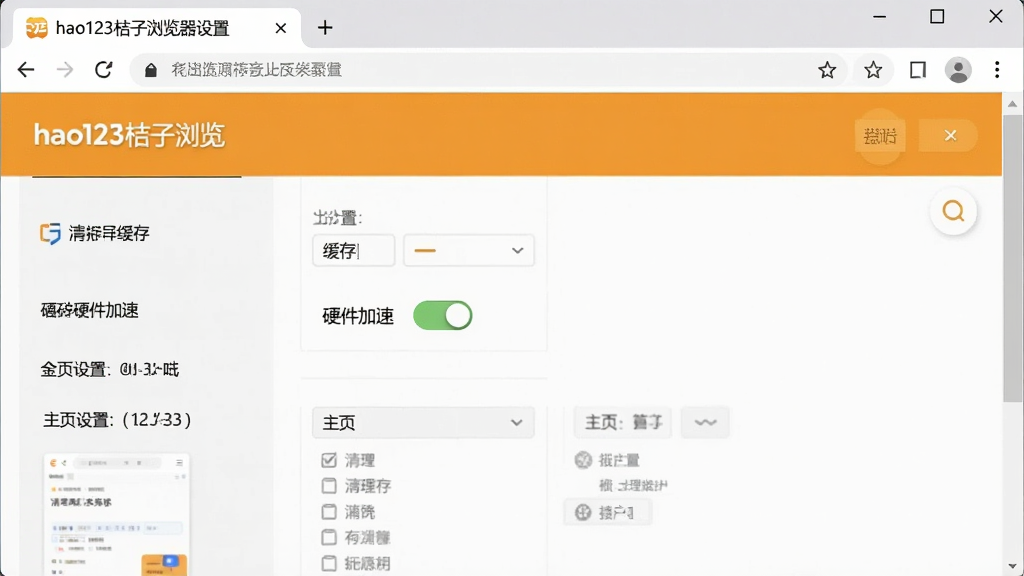The height and width of the screenshot is (576, 1024).
Task: Check the third checkbox under 清理存
Action: pyautogui.click(x=328, y=511)
